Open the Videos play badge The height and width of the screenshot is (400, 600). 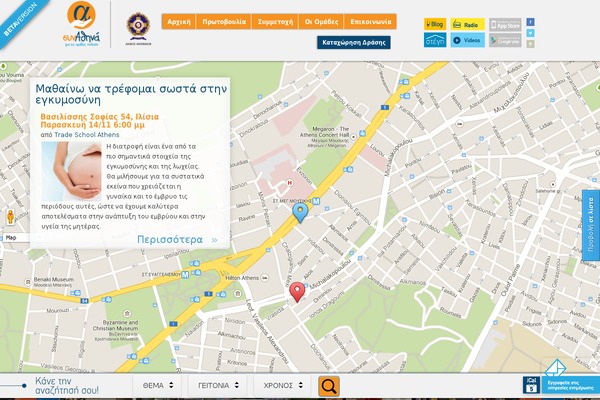tap(467, 40)
